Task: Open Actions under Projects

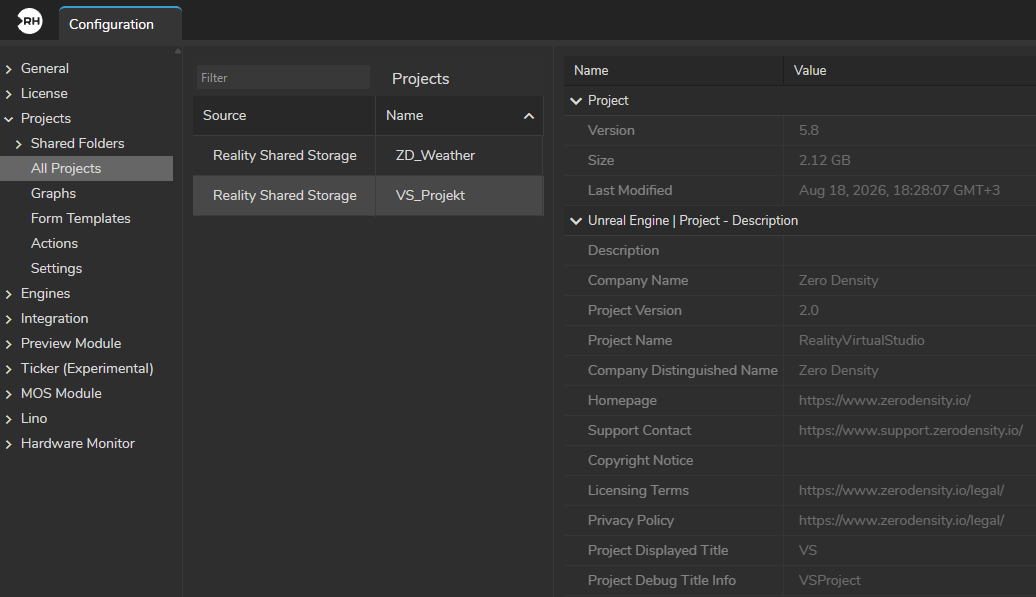Action: tap(54, 243)
